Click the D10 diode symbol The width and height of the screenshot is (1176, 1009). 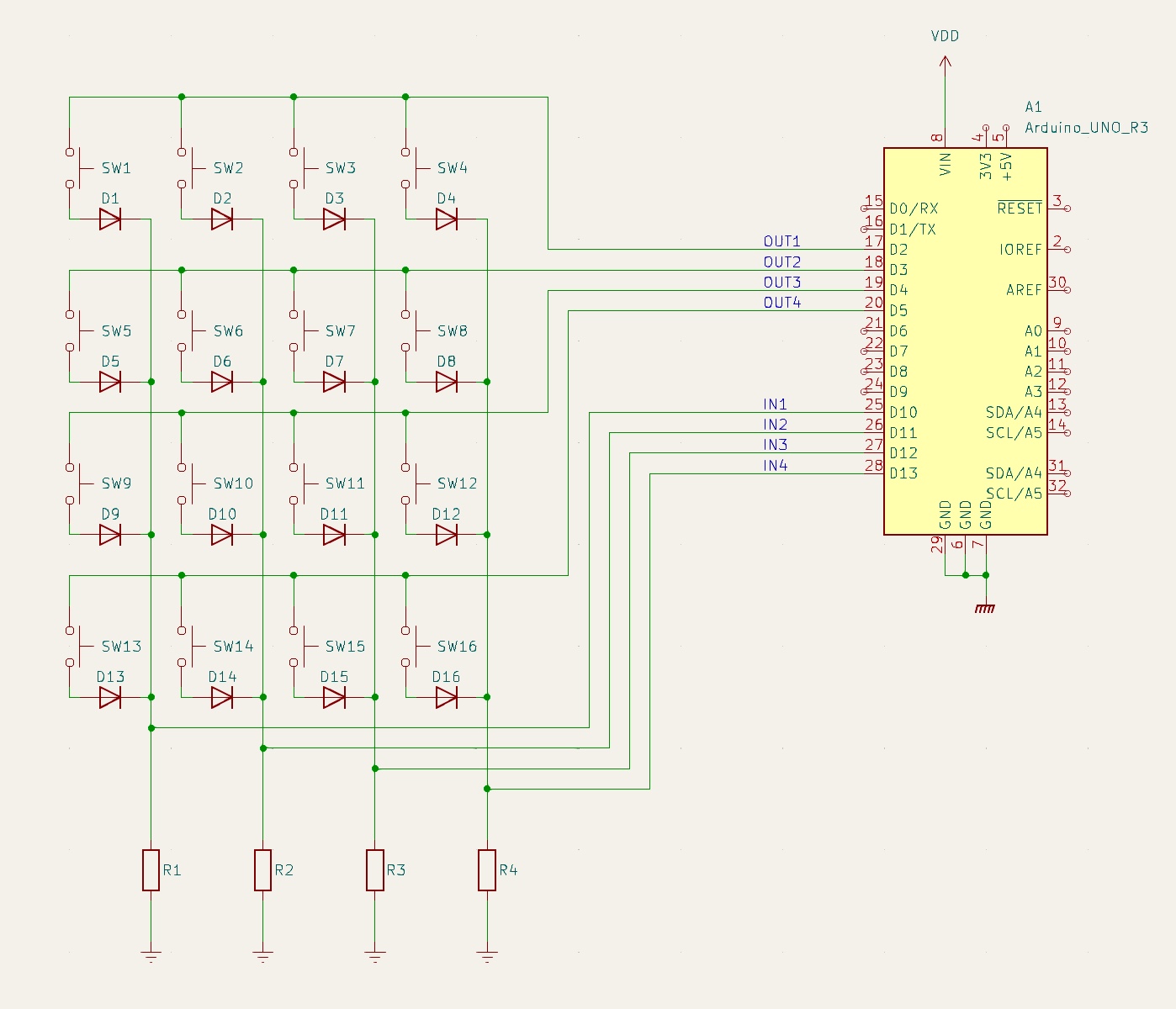coord(222,535)
